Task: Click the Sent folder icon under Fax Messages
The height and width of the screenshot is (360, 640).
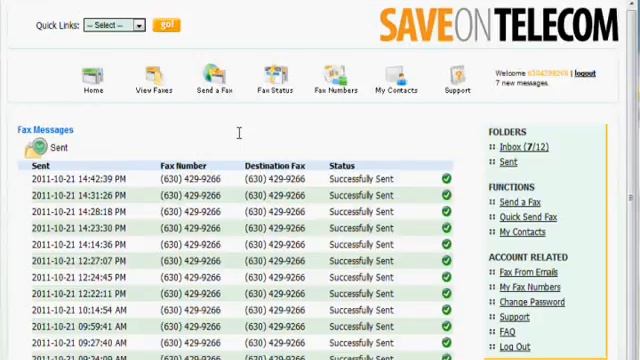Action: 36,148
